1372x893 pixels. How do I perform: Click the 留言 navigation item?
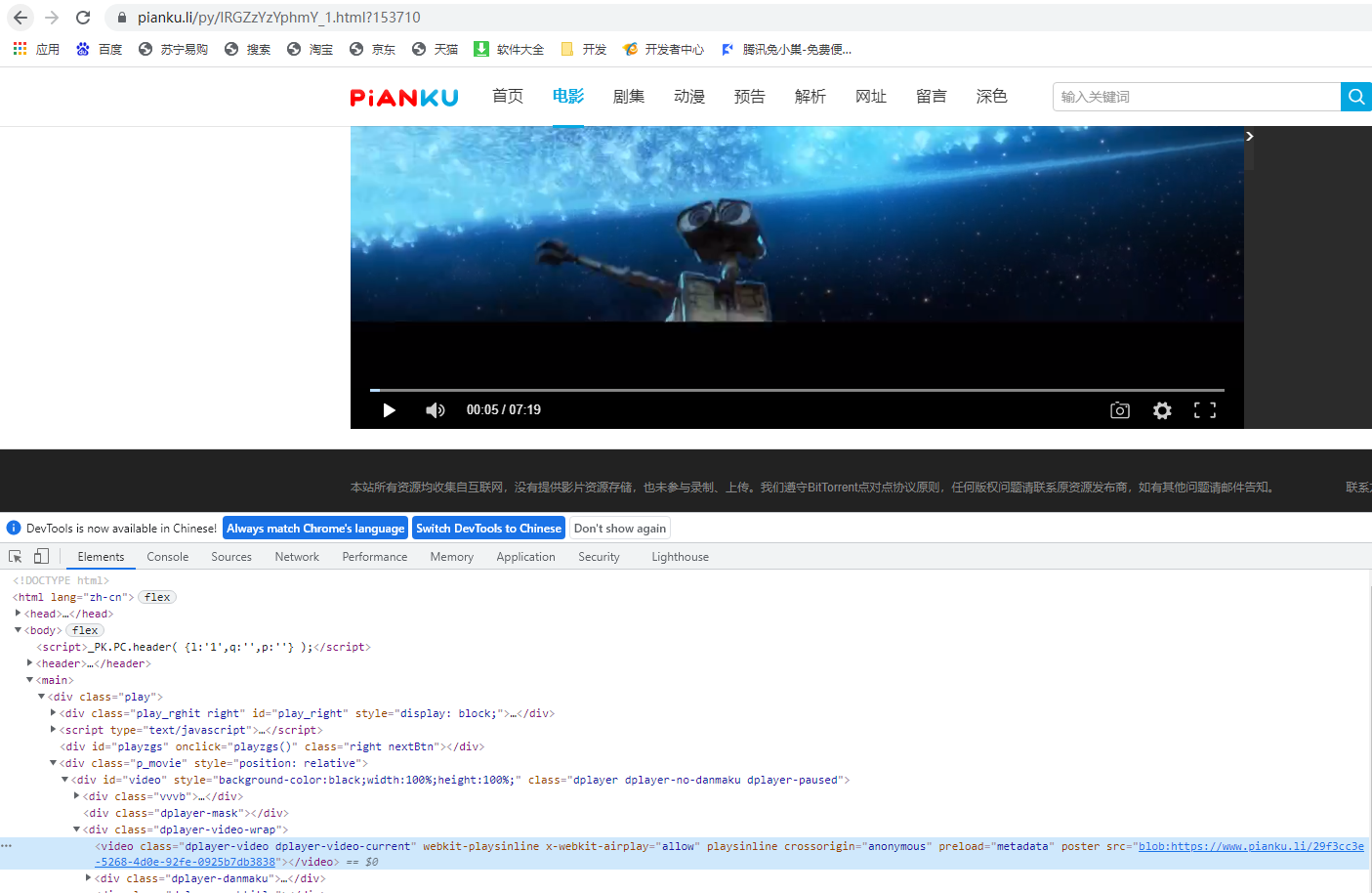click(932, 96)
